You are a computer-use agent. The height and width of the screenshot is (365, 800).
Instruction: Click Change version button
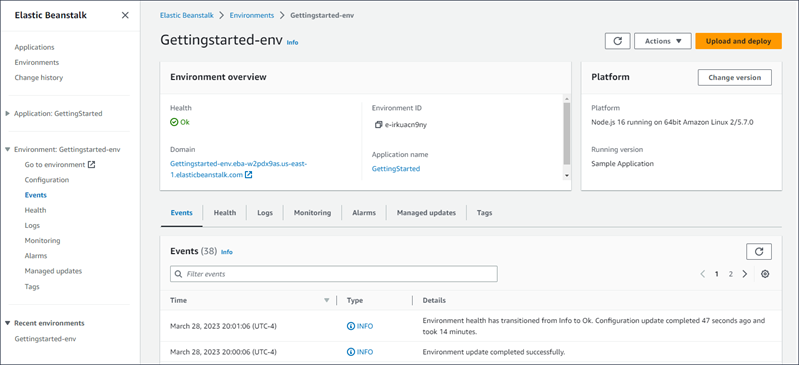point(735,78)
